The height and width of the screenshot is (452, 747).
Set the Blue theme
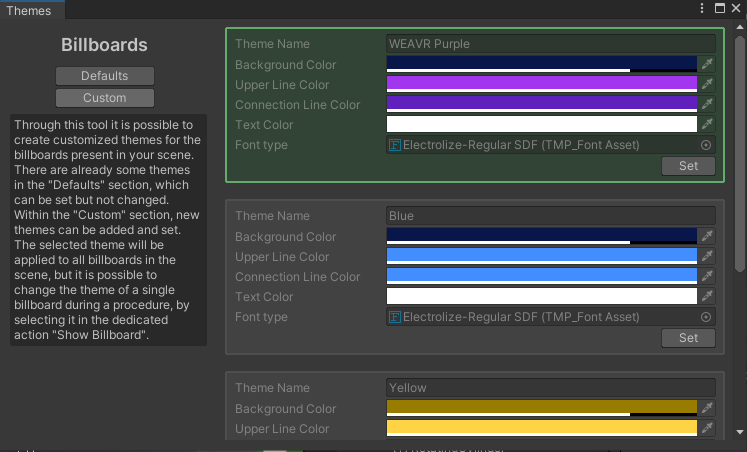tap(688, 338)
